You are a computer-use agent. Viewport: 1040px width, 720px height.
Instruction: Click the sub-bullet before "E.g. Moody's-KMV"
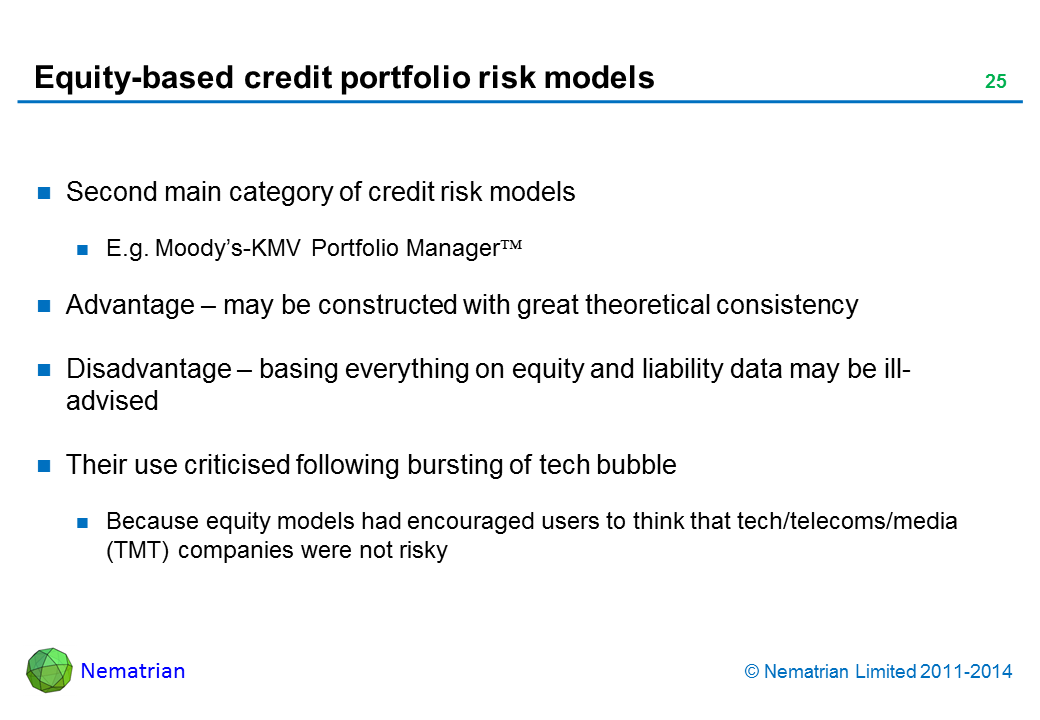[84, 250]
